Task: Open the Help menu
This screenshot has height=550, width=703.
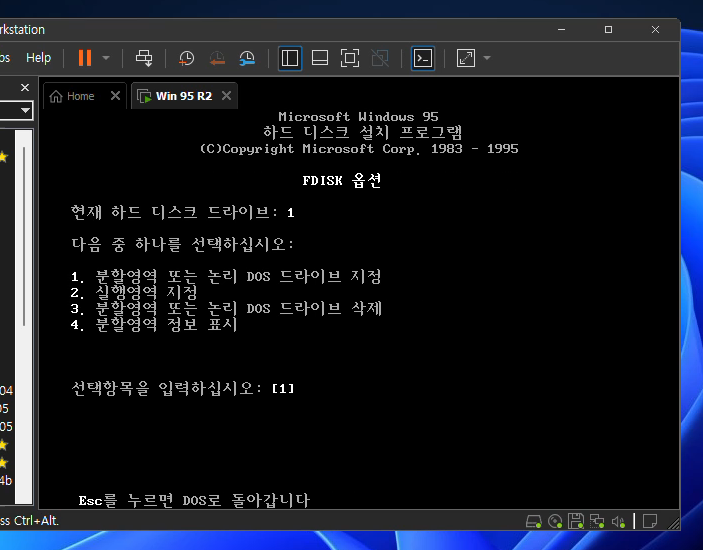Action: coord(39,58)
